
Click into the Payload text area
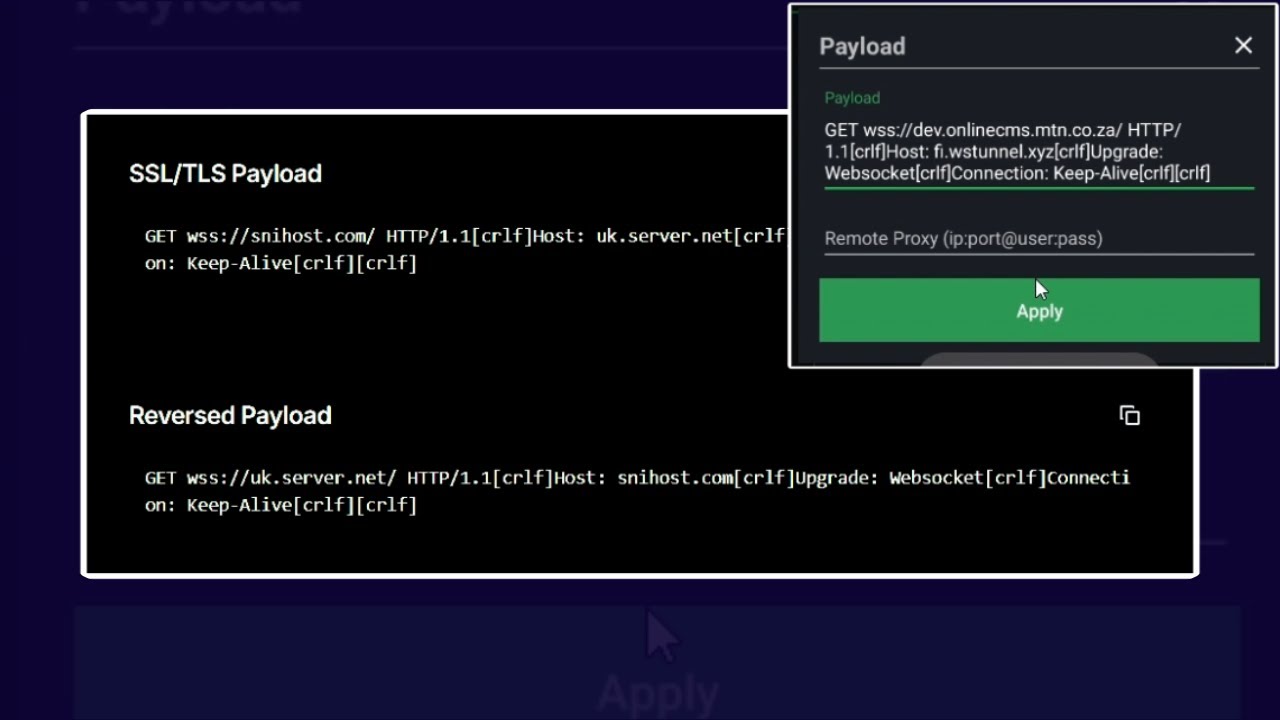point(1039,151)
